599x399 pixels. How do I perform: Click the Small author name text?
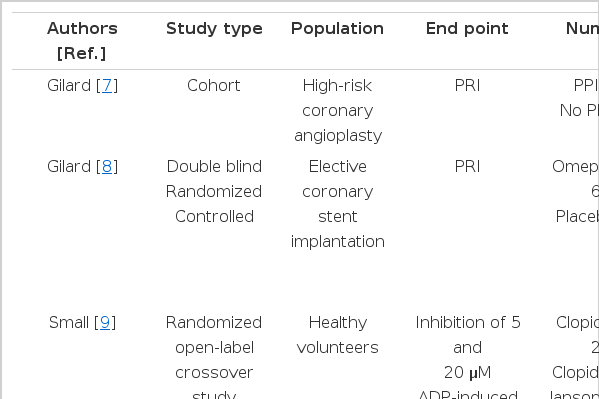[x=69, y=323]
